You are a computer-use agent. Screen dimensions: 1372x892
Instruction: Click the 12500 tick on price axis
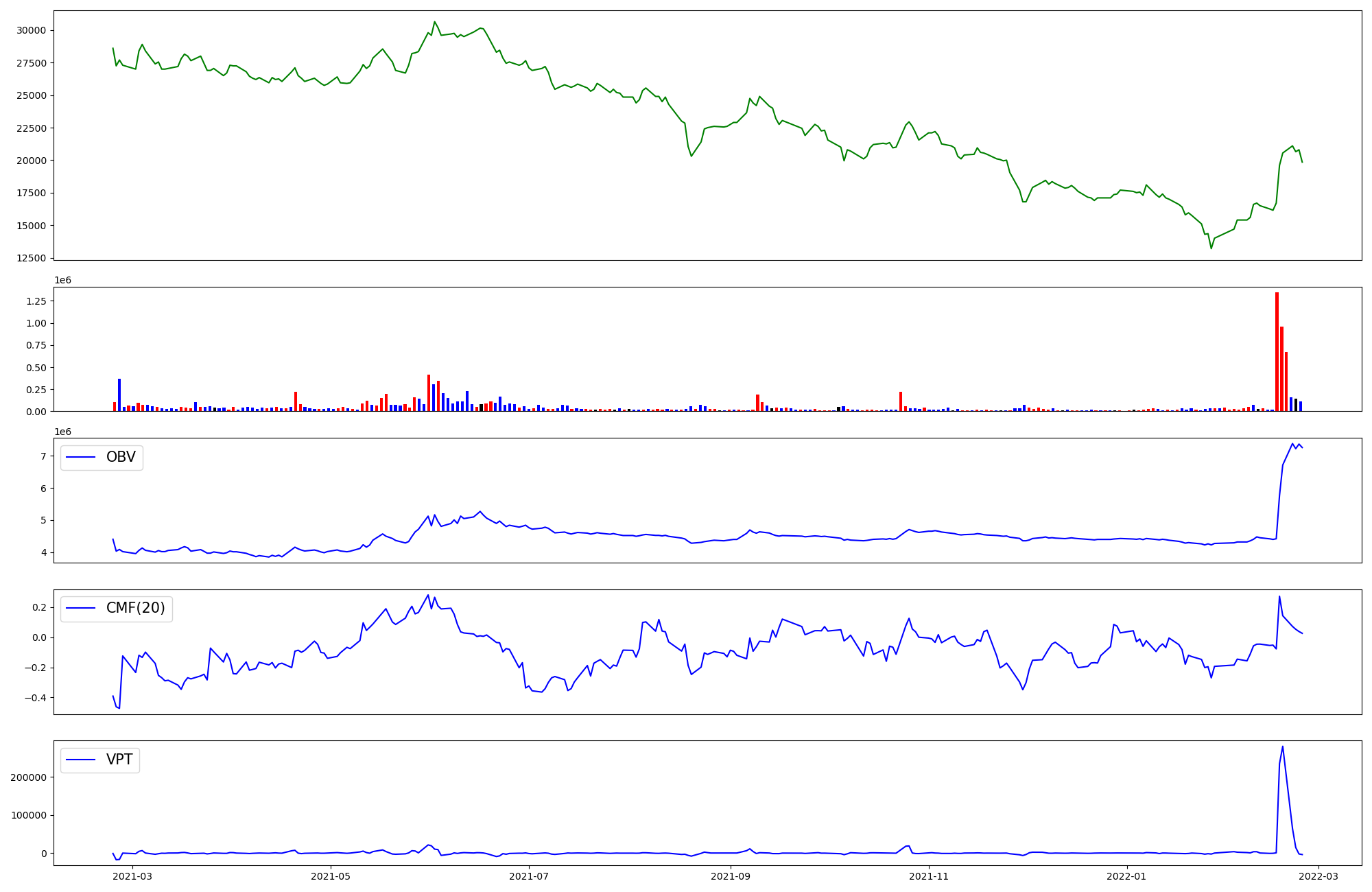click(x=31, y=258)
